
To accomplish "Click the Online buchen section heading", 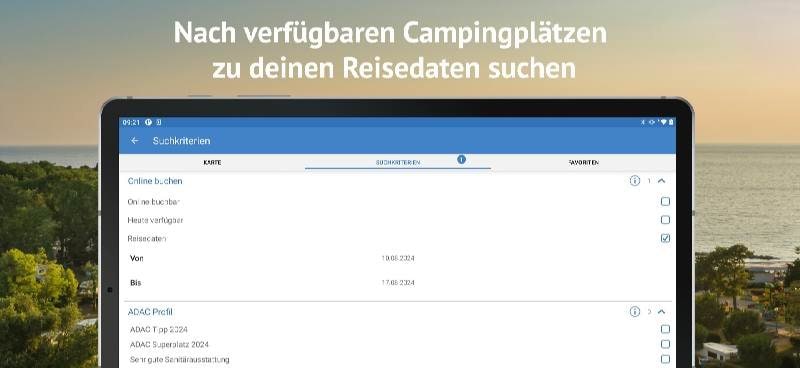I will [x=155, y=181].
